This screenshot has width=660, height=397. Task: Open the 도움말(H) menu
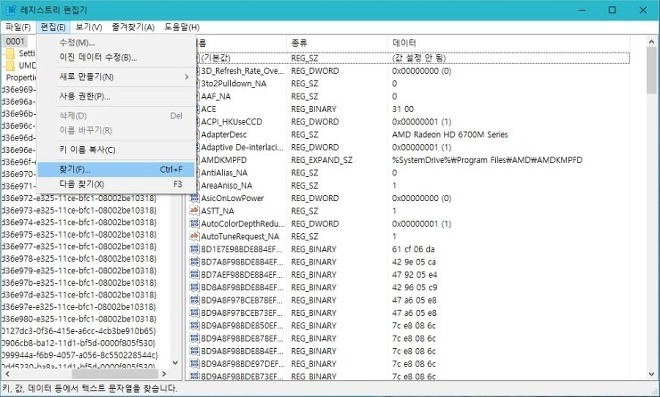(181, 27)
